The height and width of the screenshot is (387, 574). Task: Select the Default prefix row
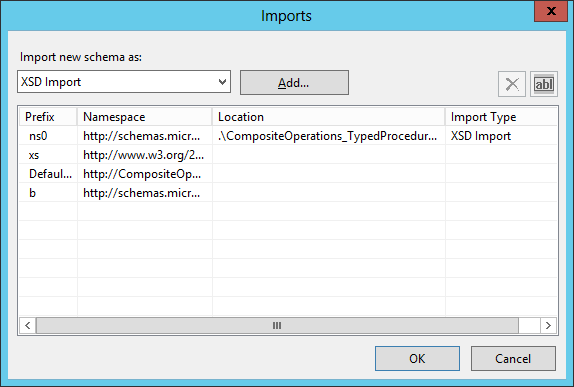pyautogui.click(x=288, y=174)
